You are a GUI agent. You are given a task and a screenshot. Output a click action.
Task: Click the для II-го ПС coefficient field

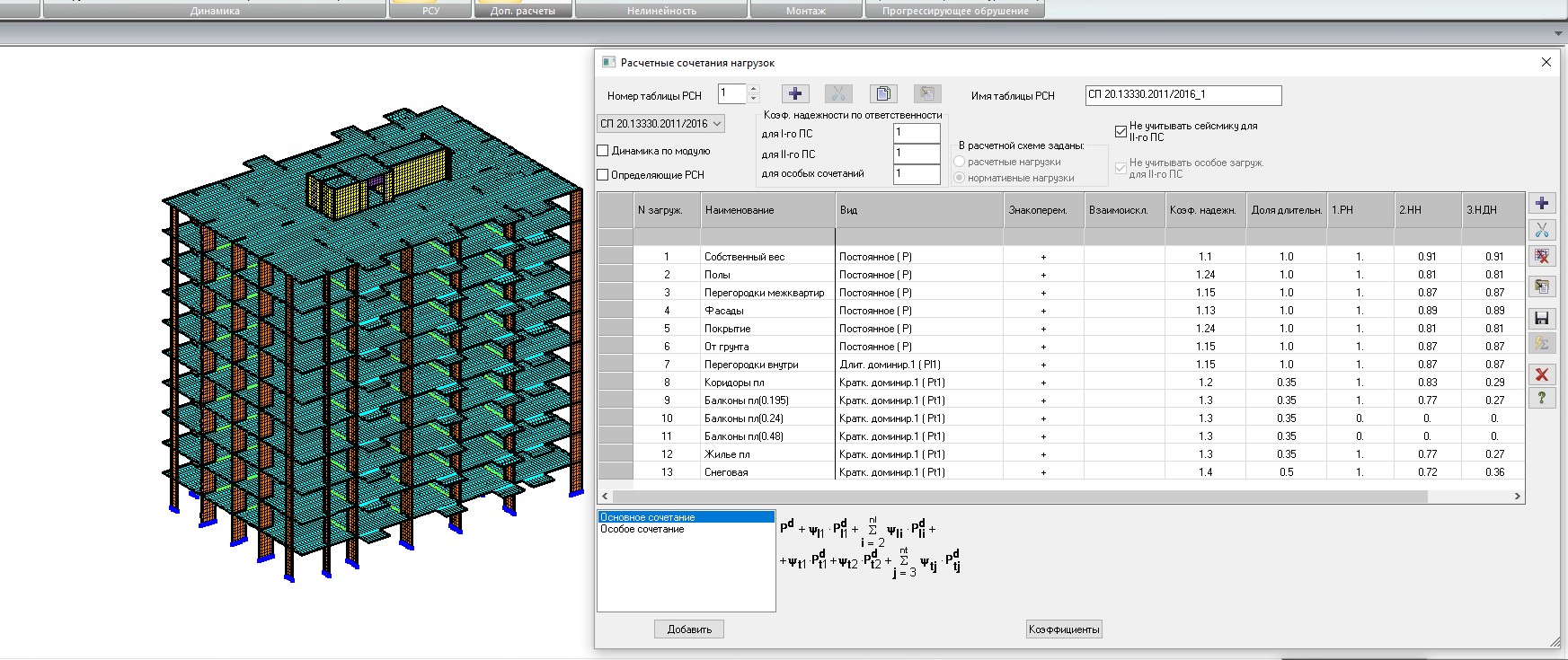tap(917, 154)
